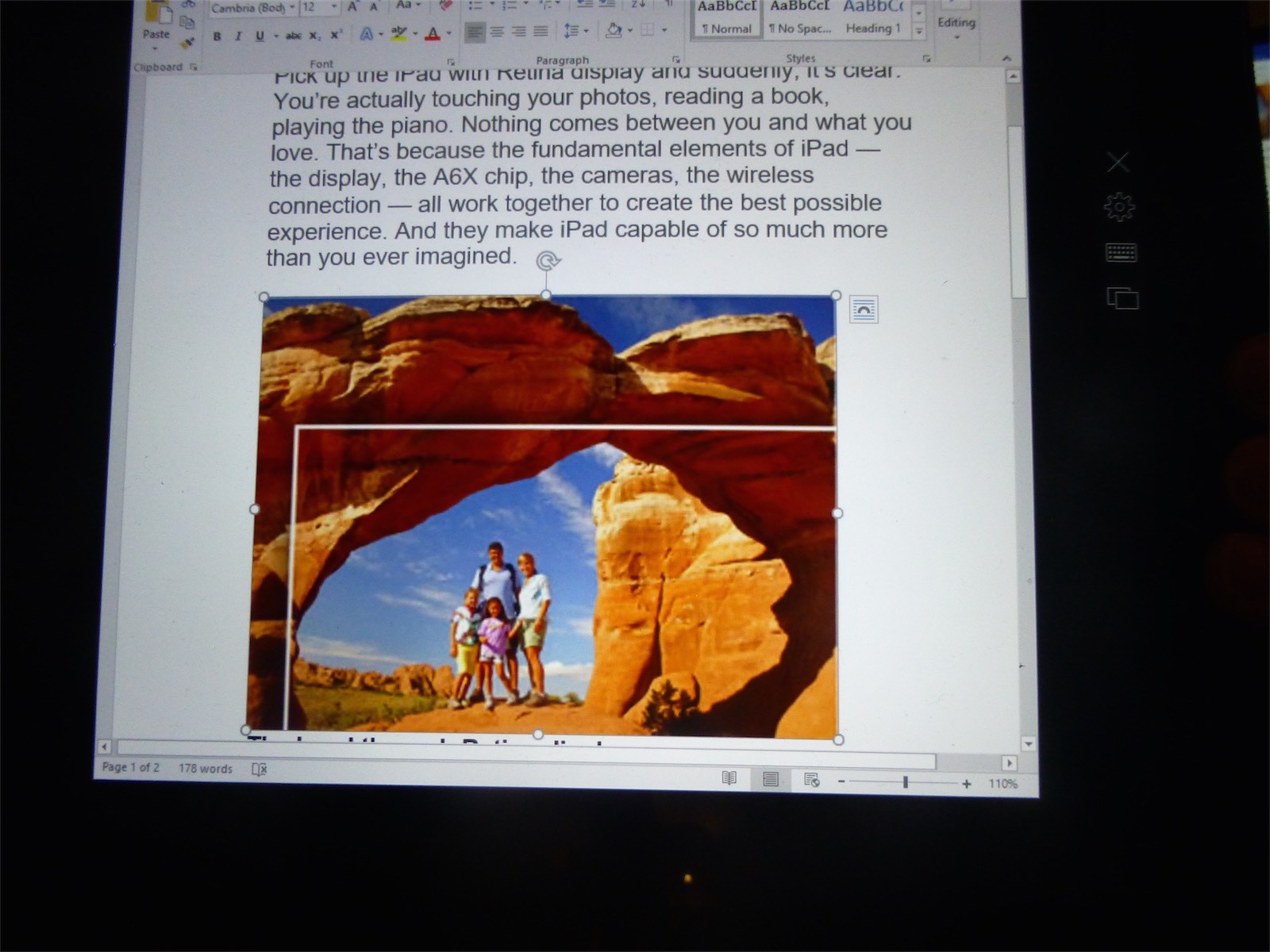Image resolution: width=1270 pixels, height=952 pixels.
Task: Switch to Print Layout view
Action: click(x=771, y=779)
